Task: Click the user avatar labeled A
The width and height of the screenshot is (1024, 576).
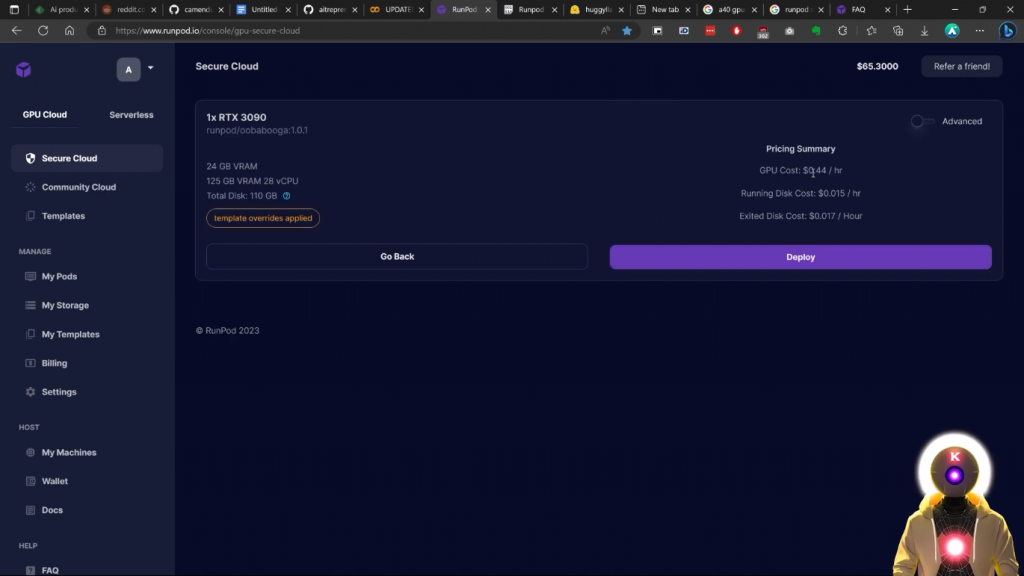Action: (129, 69)
